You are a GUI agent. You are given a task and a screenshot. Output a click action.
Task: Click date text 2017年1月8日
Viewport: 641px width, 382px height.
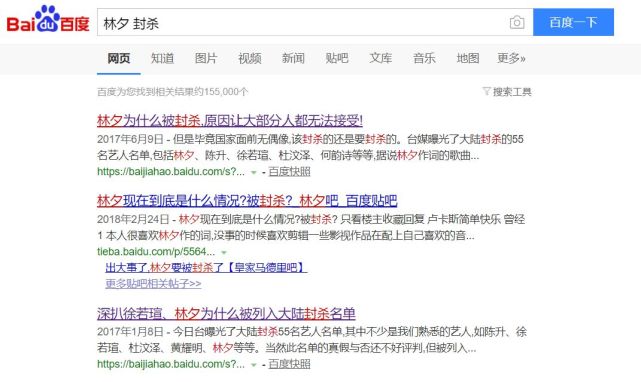pyautogui.click(x=130, y=332)
